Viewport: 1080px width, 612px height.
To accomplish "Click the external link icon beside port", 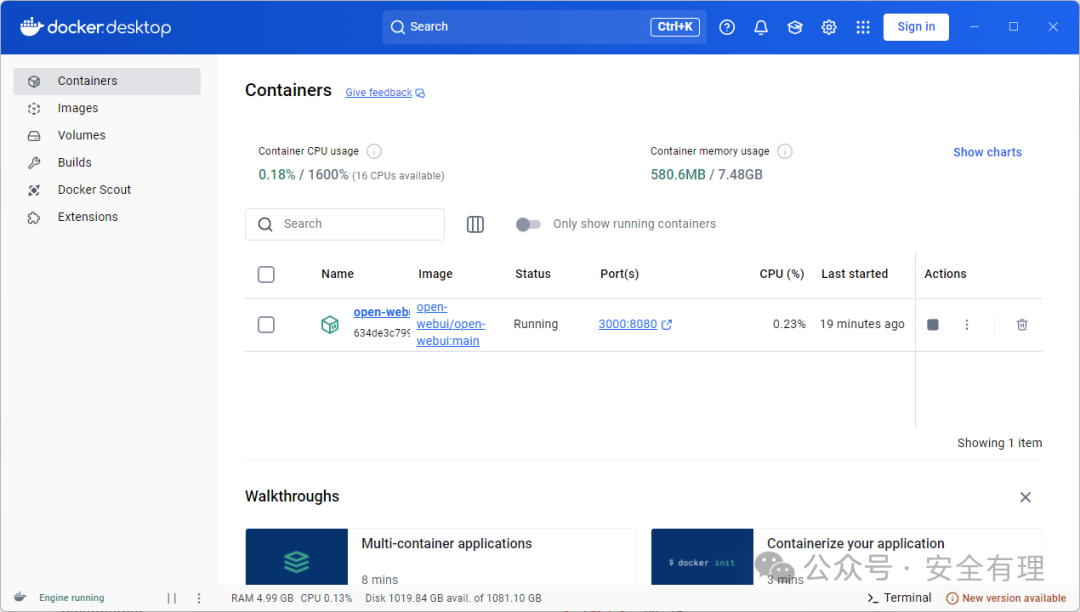I will click(667, 324).
